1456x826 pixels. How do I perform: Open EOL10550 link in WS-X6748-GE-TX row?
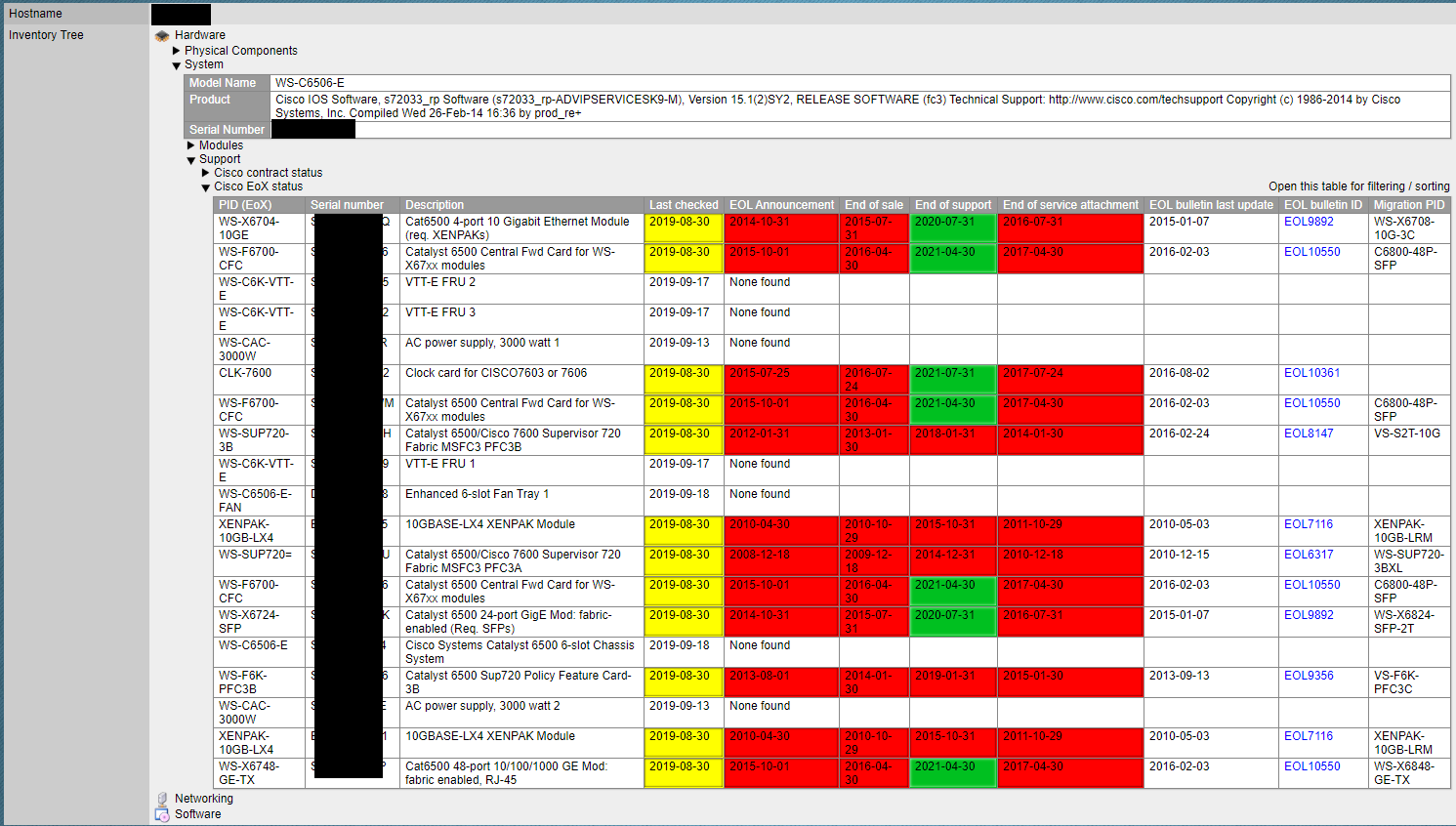click(1311, 766)
